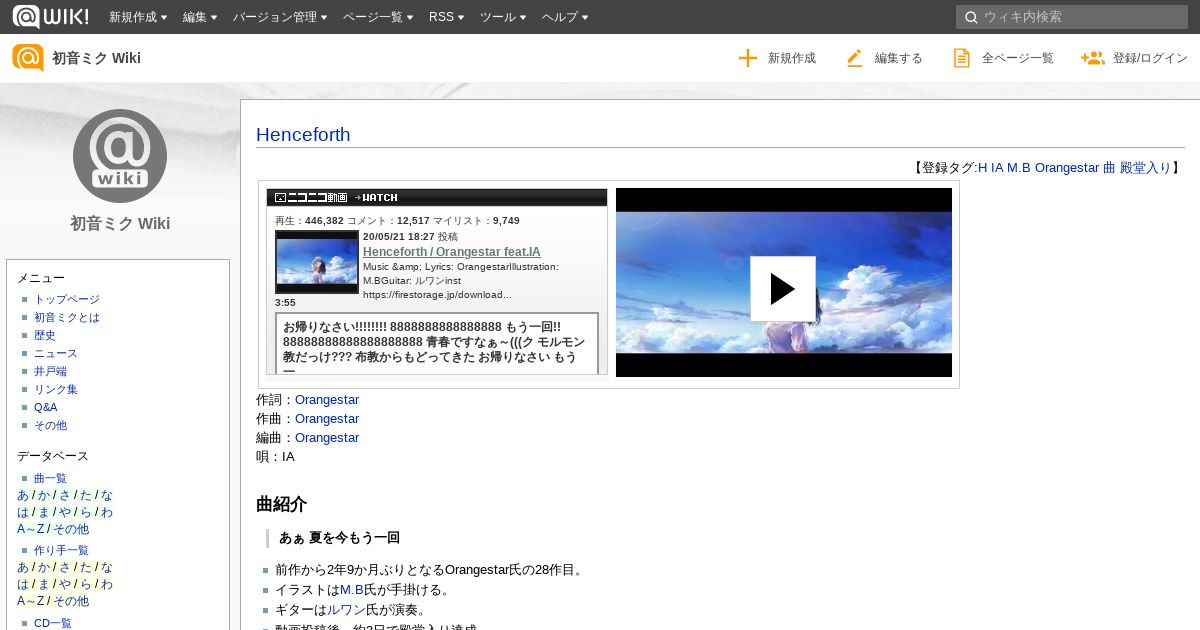The height and width of the screenshot is (630, 1200).
Task: Open the ツール dropdown menu
Action: (503, 17)
